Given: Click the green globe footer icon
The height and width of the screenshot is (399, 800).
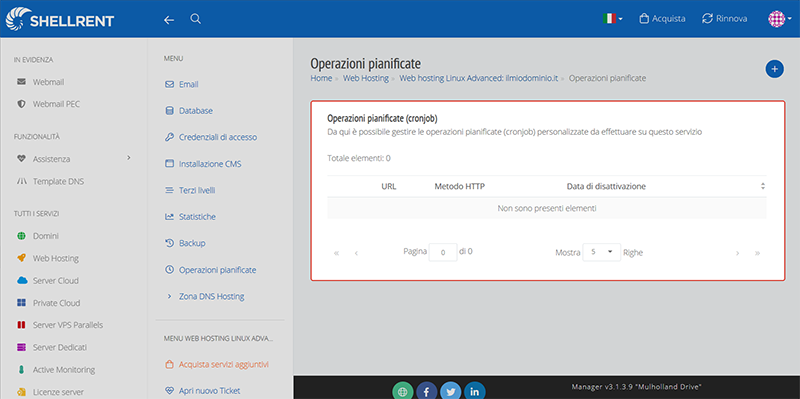Looking at the screenshot, I should click(403, 391).
